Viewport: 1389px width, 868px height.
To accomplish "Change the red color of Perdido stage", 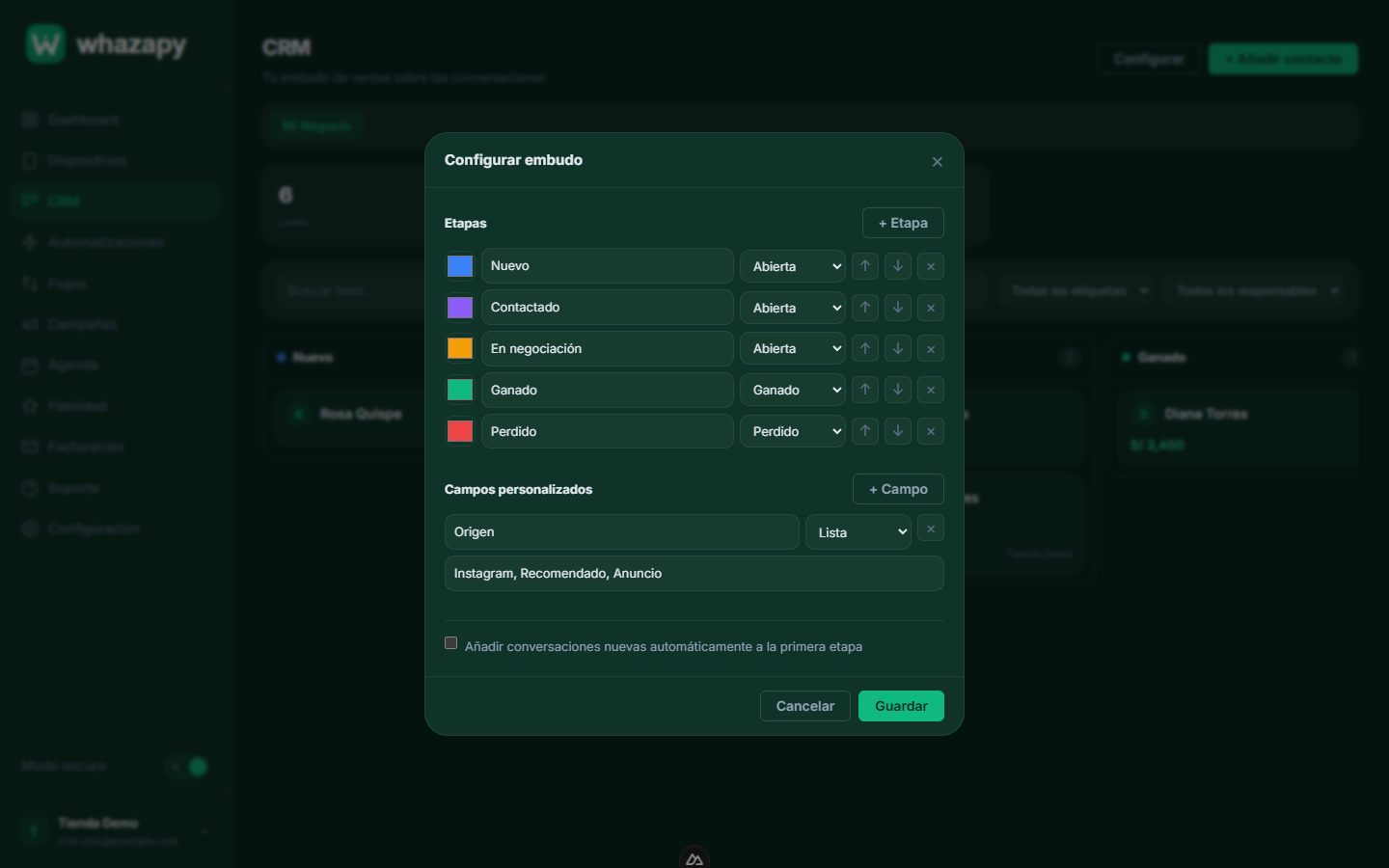I will (x=460, y=431).
